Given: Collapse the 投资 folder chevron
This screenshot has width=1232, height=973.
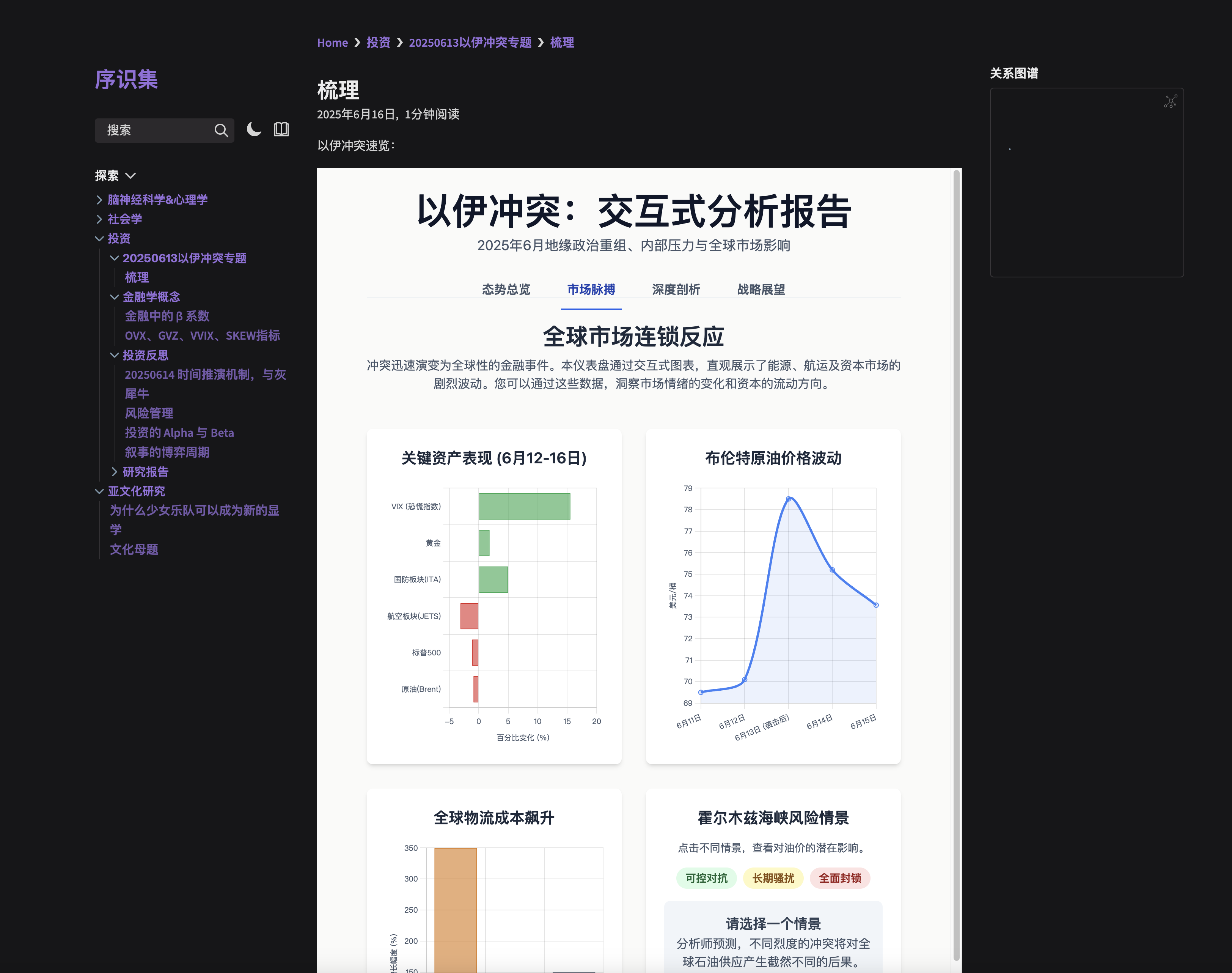Looking at the screenshot, I should click(100, 239).
